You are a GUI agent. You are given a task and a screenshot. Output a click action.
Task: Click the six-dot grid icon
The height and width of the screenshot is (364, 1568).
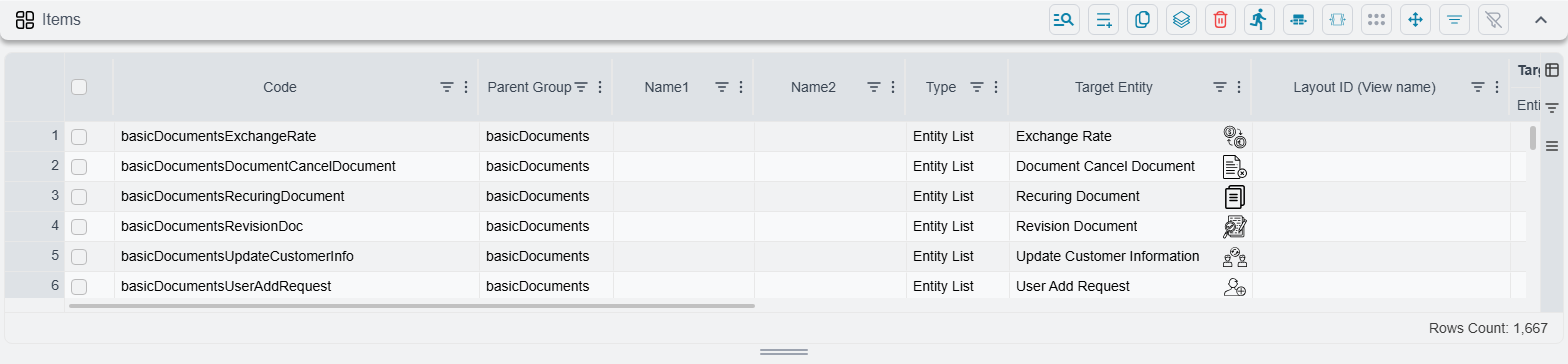tap(1376, 19)
